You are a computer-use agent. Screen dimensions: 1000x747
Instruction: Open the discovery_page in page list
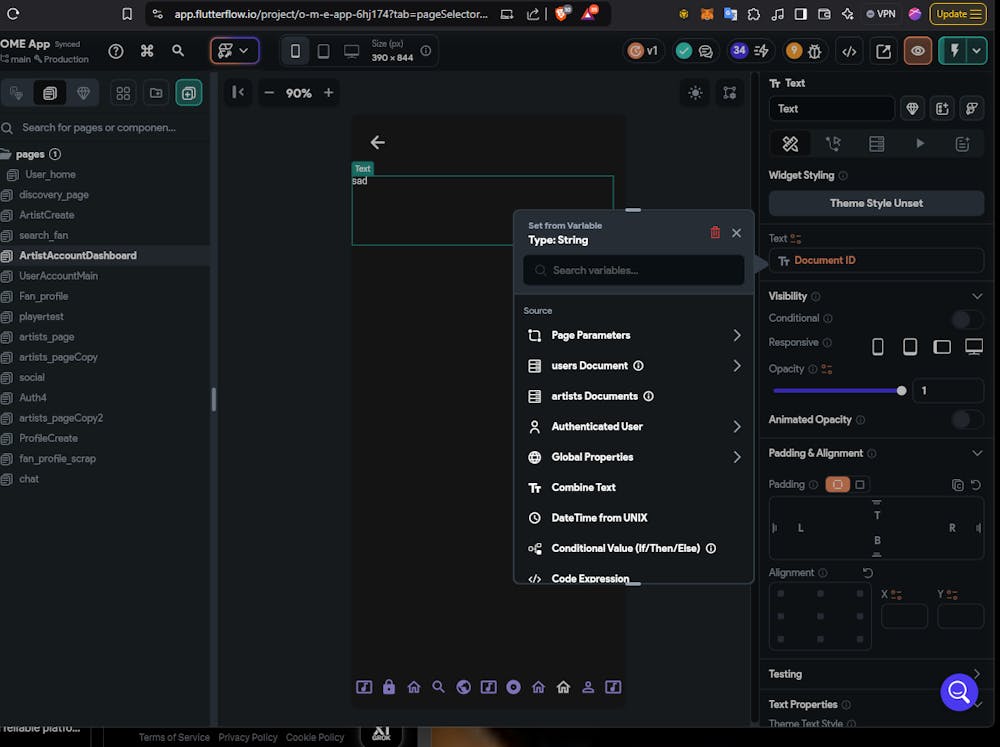tap(54, 195)
